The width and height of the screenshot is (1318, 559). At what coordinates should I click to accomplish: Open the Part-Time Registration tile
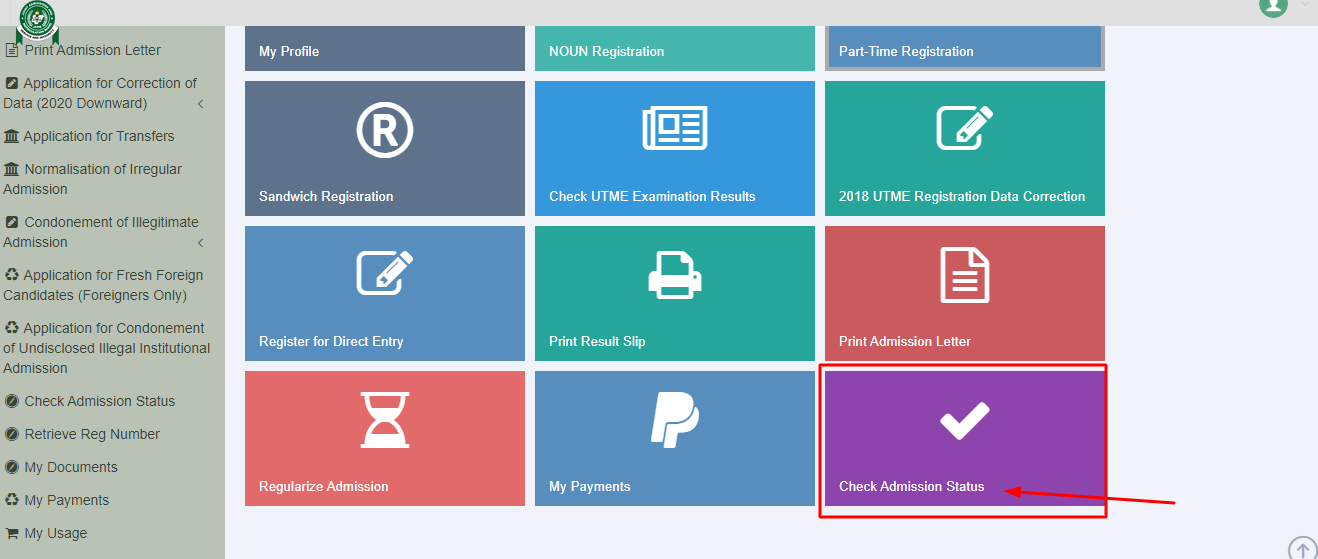(x=965, y=49)
